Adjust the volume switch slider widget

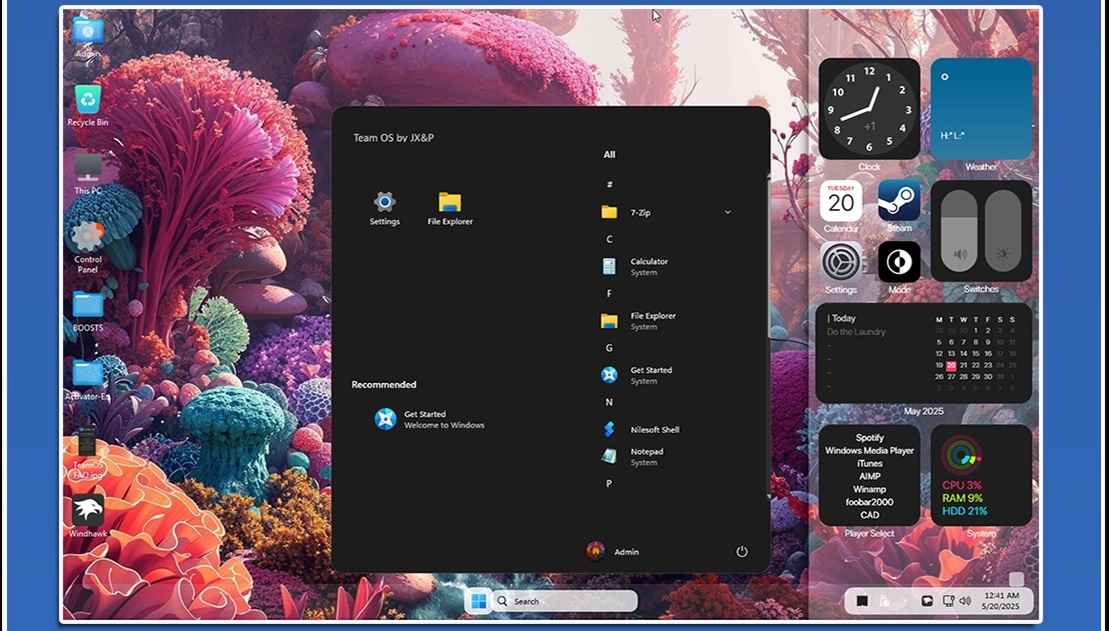[960, 231]
